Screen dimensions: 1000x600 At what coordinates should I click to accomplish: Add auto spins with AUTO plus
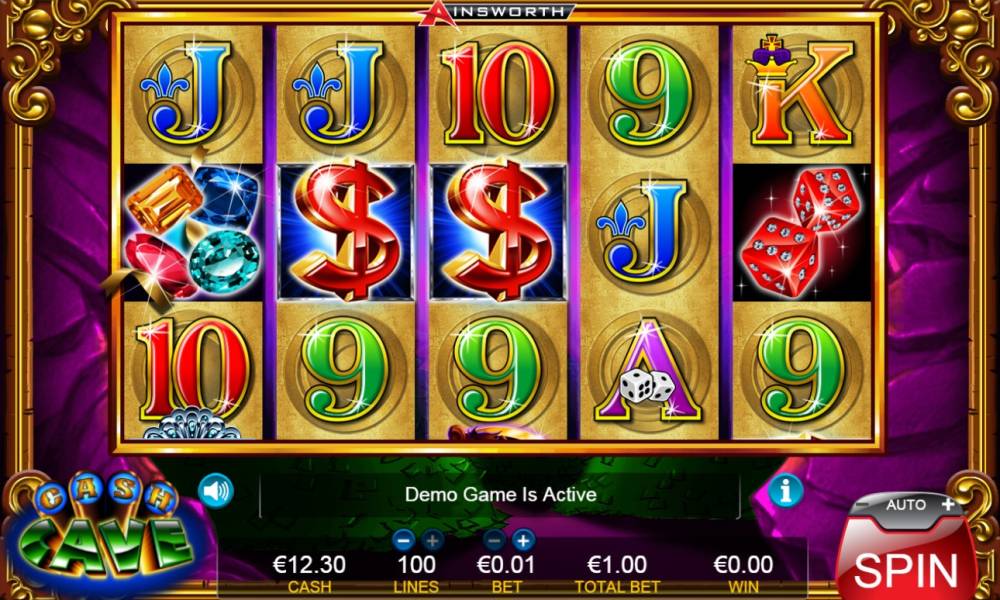click(948, 504)
